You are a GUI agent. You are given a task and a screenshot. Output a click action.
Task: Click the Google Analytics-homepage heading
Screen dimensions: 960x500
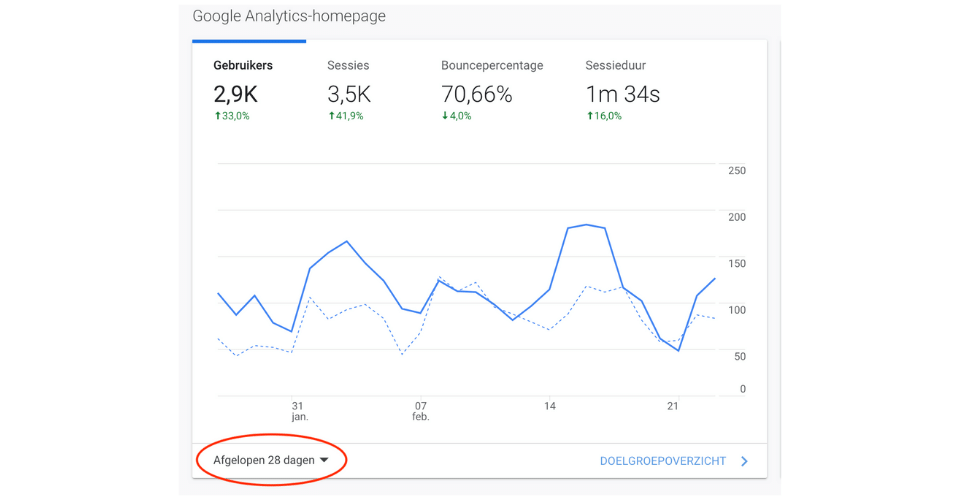[289, 16]
